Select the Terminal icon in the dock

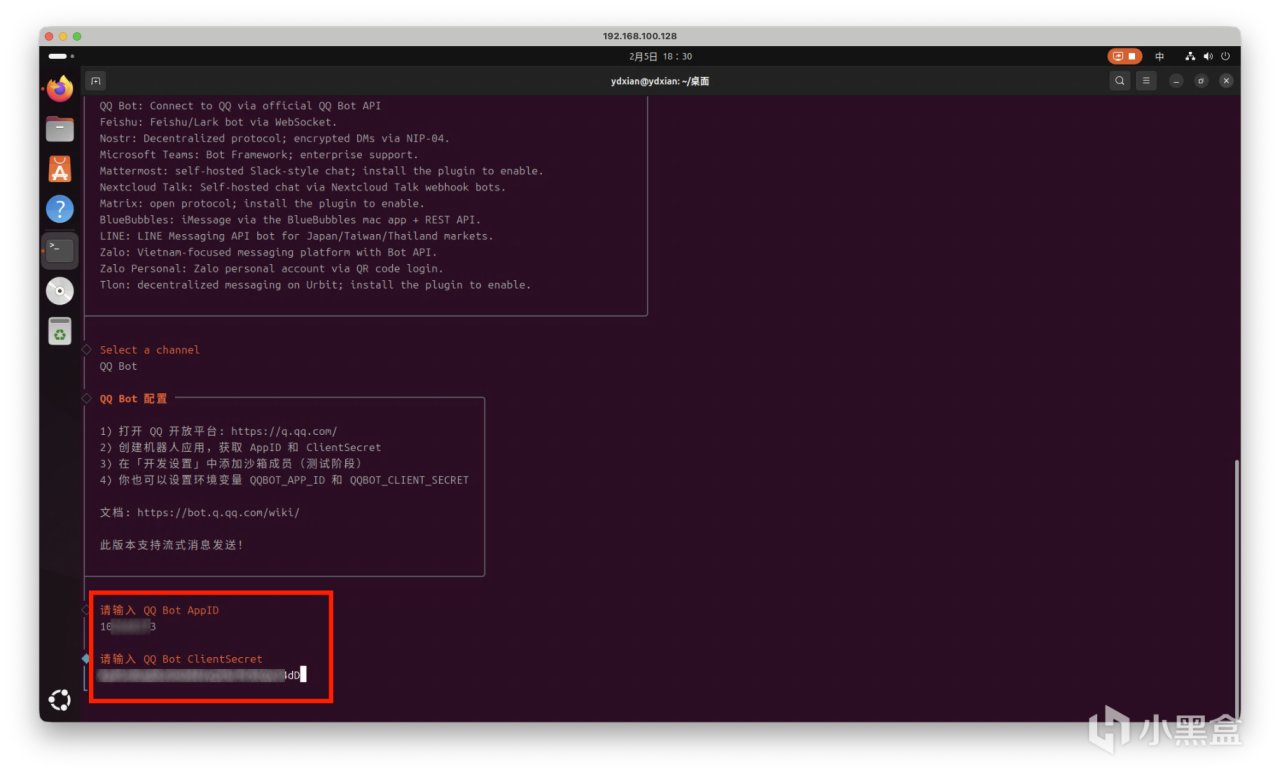60,250
